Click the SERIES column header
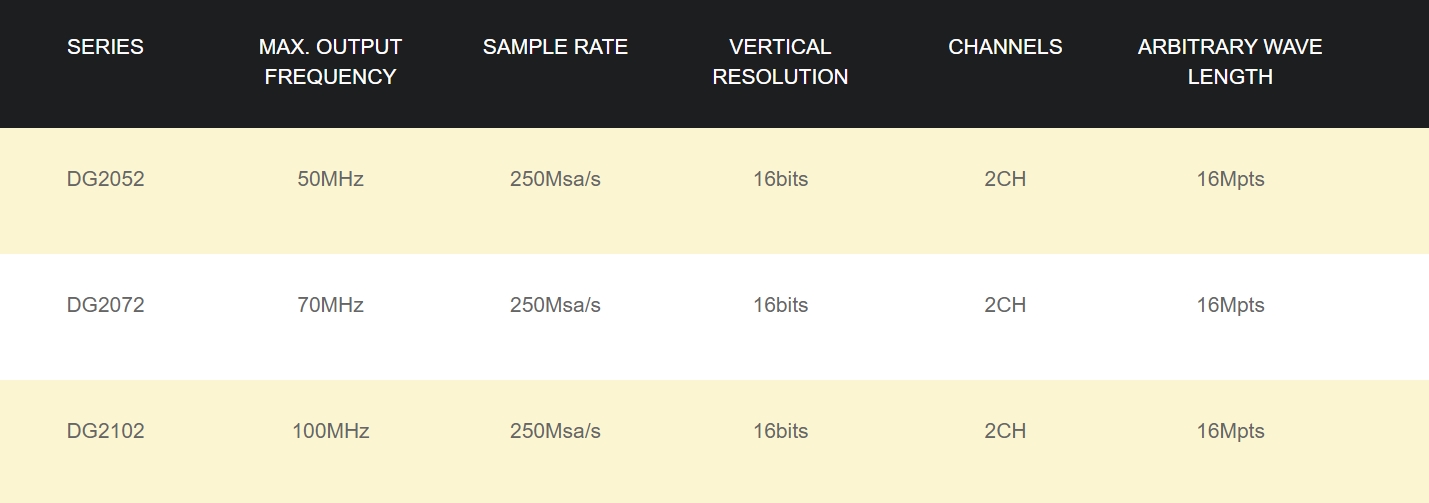 105,47
